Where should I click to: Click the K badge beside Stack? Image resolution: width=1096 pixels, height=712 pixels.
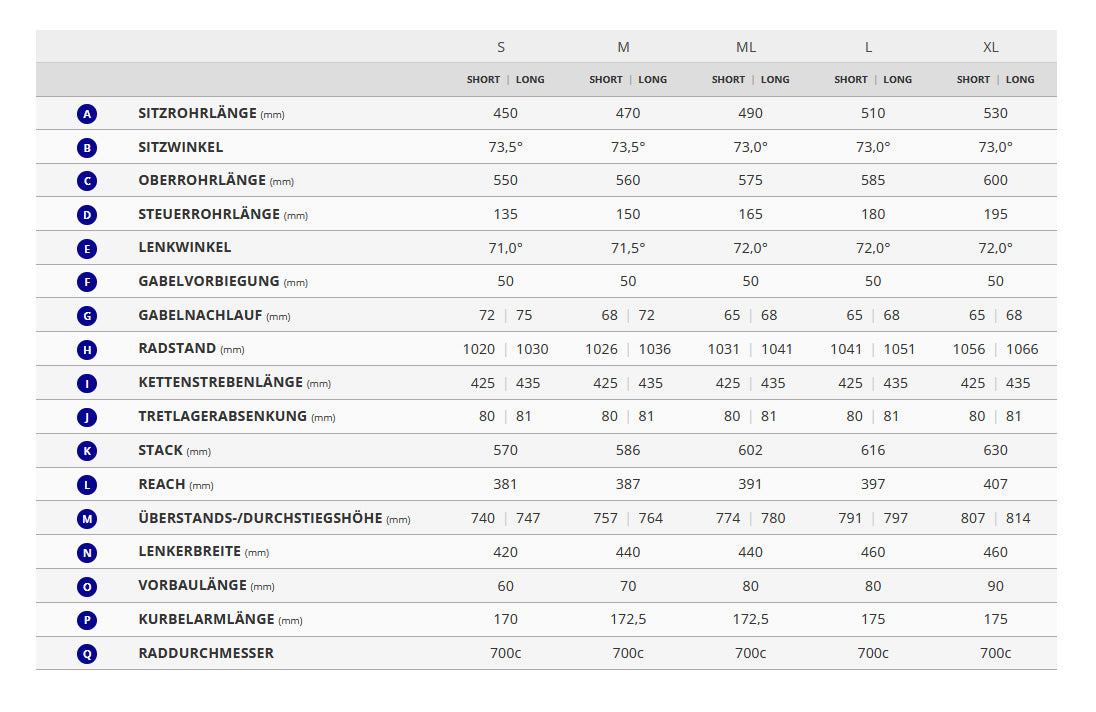coord(87,451)
